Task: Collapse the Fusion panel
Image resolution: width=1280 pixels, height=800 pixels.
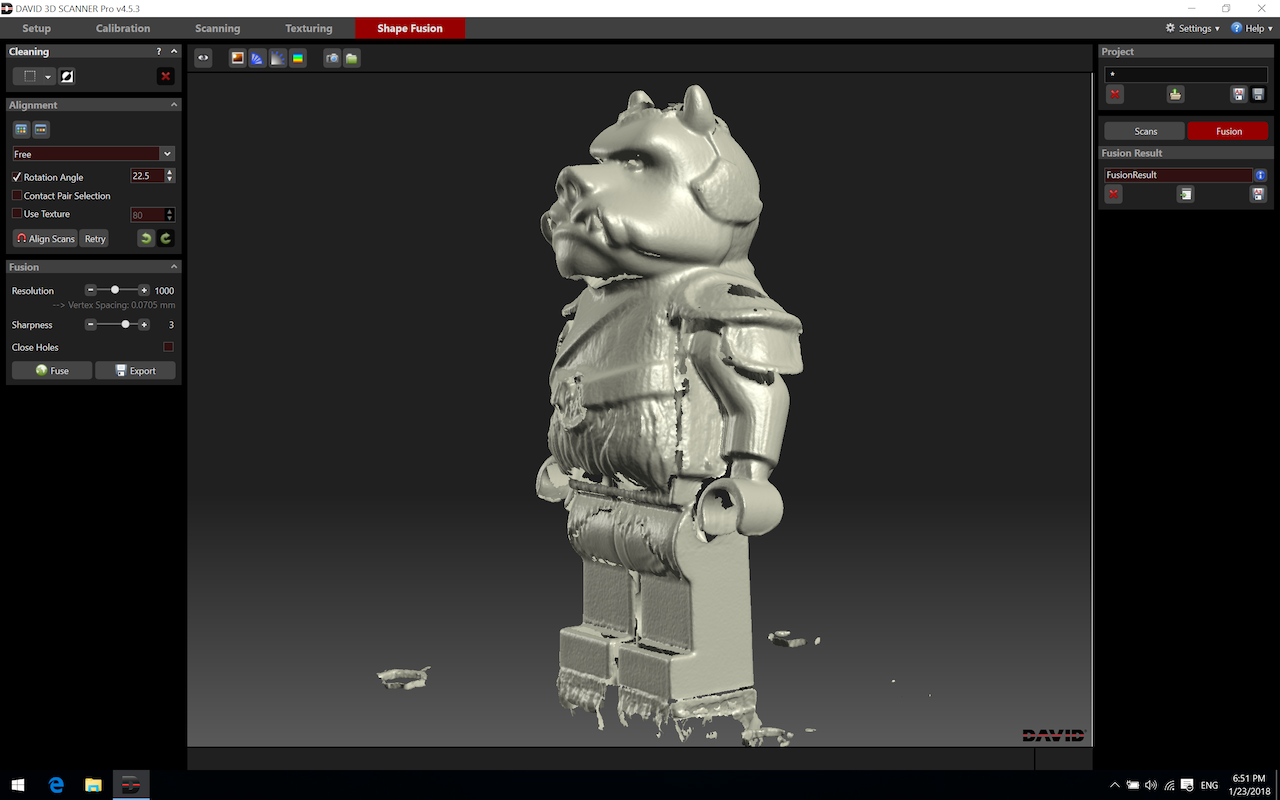Action: point(174,267)
